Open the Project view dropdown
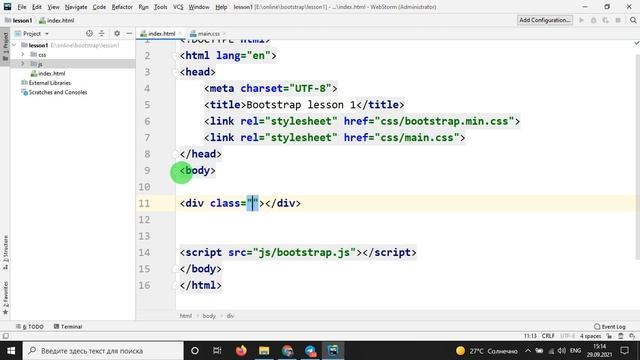This screenshot has width=640, height=360. [32, 33]
